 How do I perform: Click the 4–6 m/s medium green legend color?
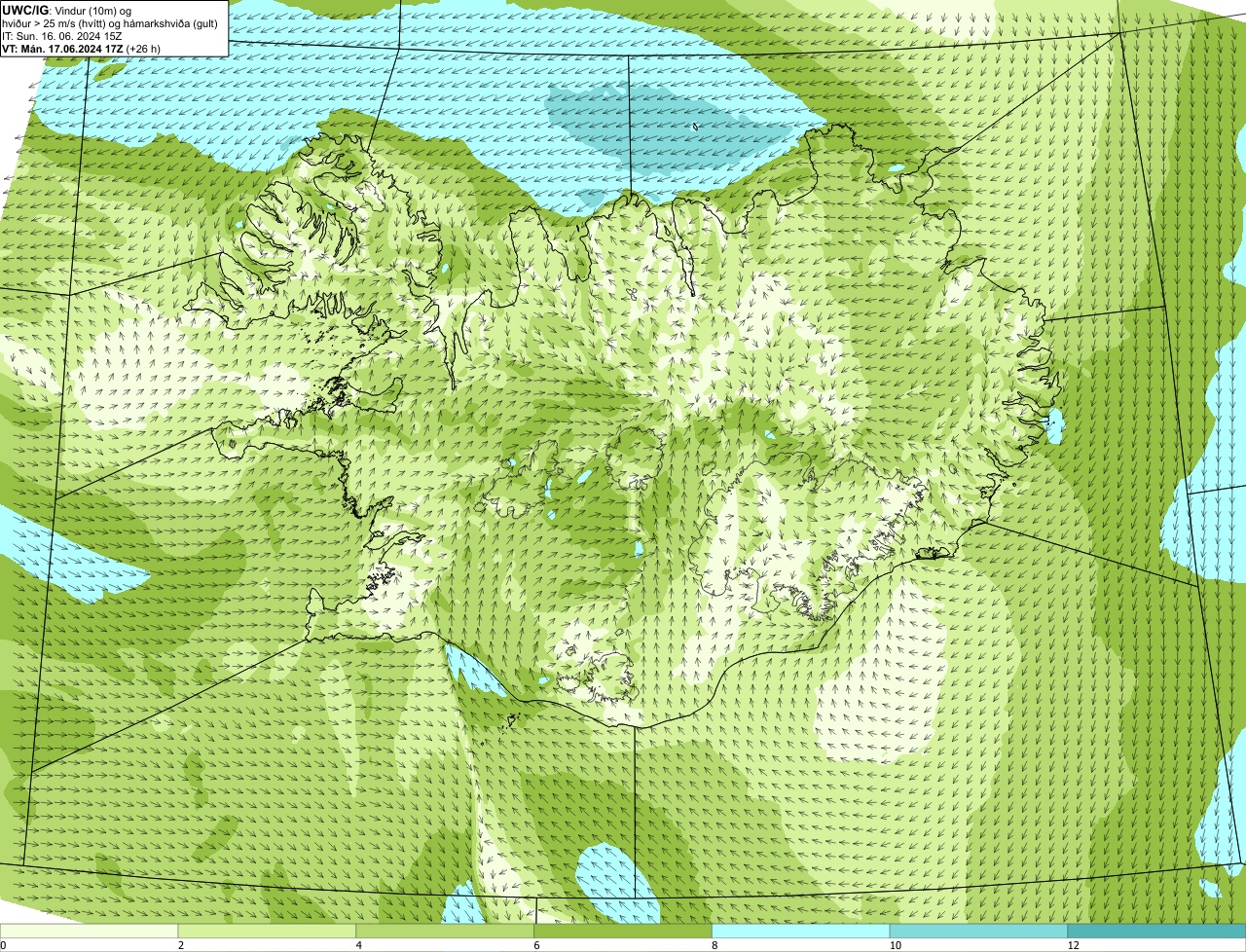[x=446, y=931]
